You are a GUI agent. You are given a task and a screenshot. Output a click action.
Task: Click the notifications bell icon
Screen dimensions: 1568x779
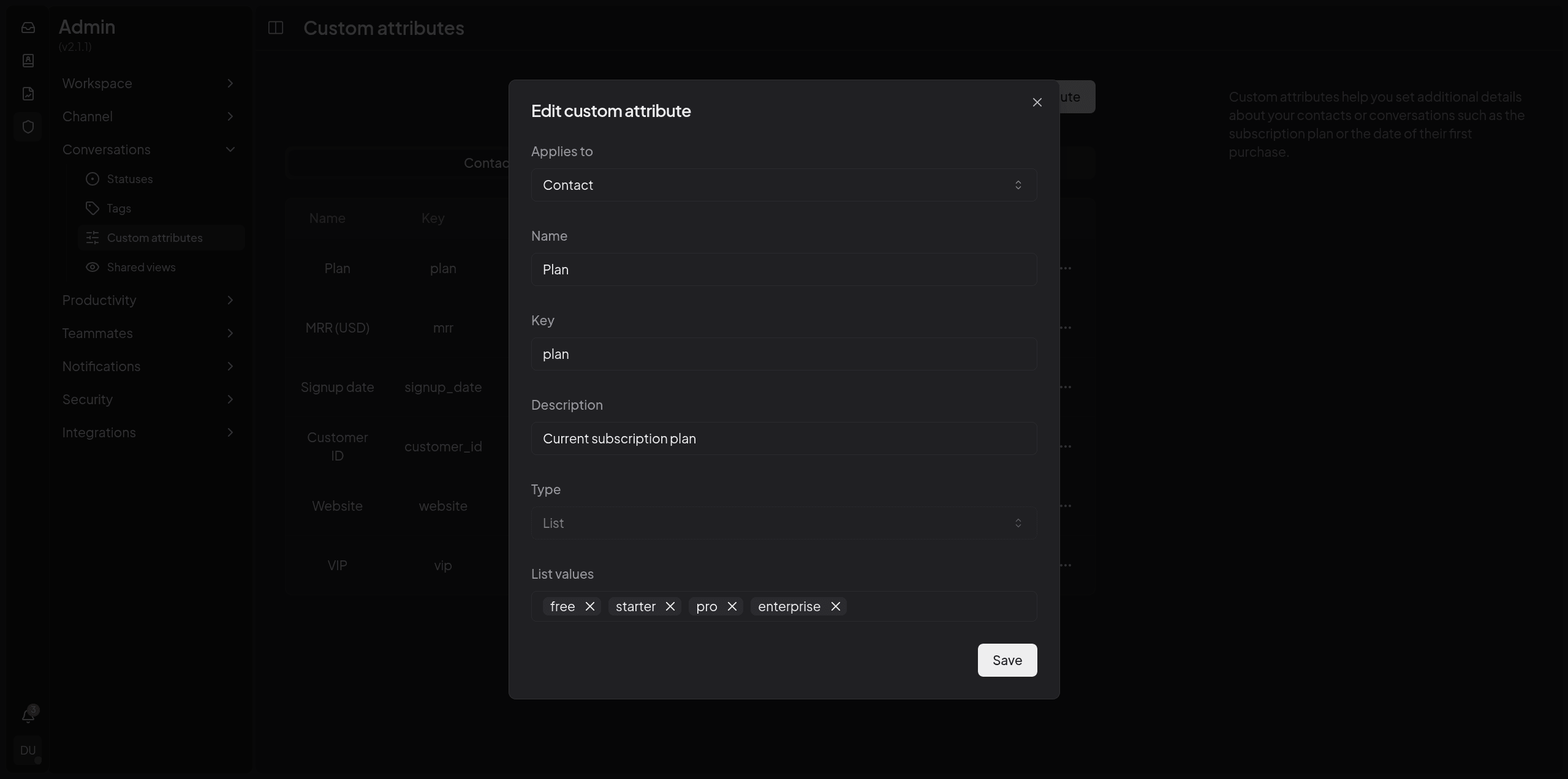point(28,715)
